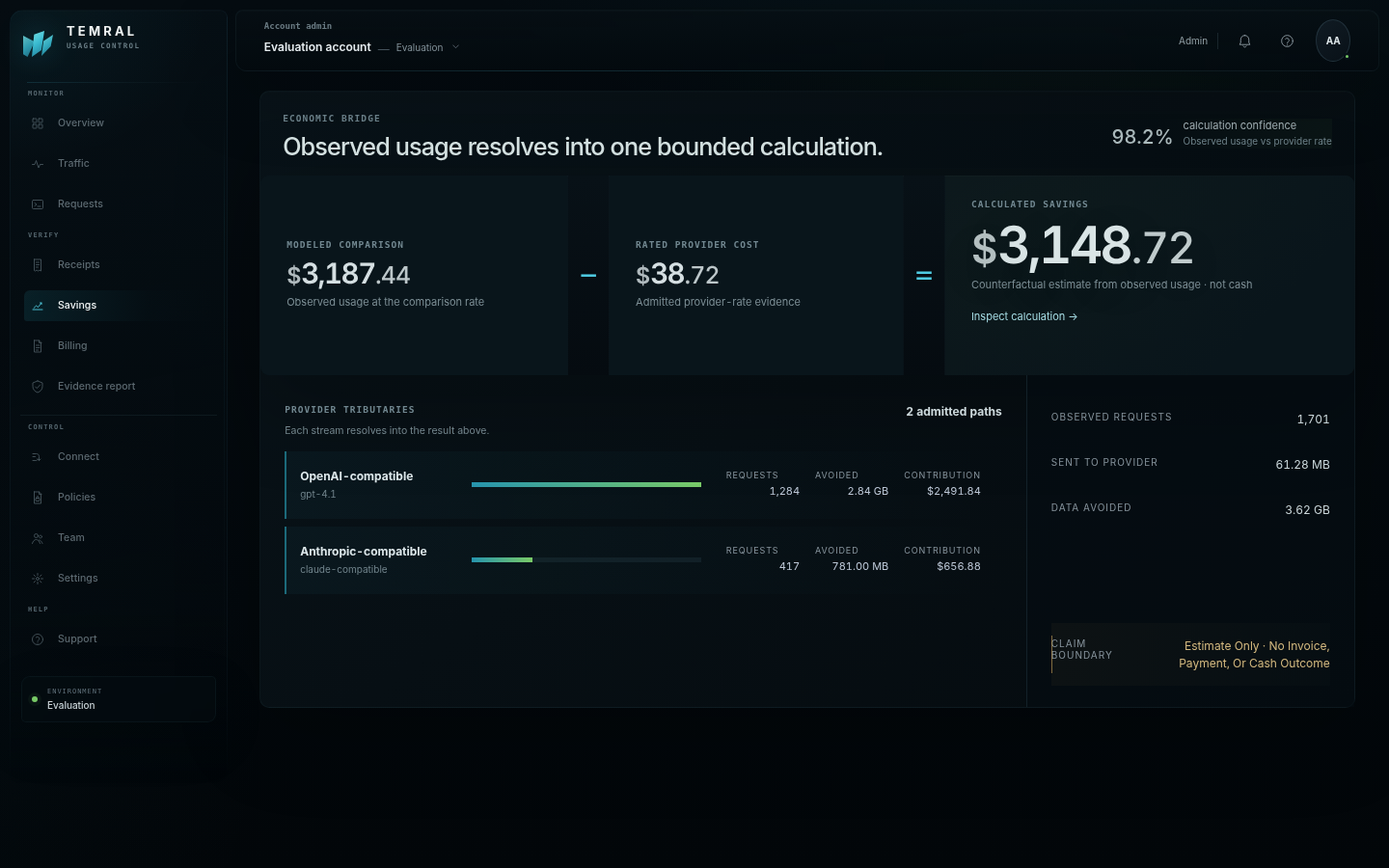The height and width of the screenshot is (868, 1389).
Task: Click the claude-compatible model label
Action: coord(343,569)
